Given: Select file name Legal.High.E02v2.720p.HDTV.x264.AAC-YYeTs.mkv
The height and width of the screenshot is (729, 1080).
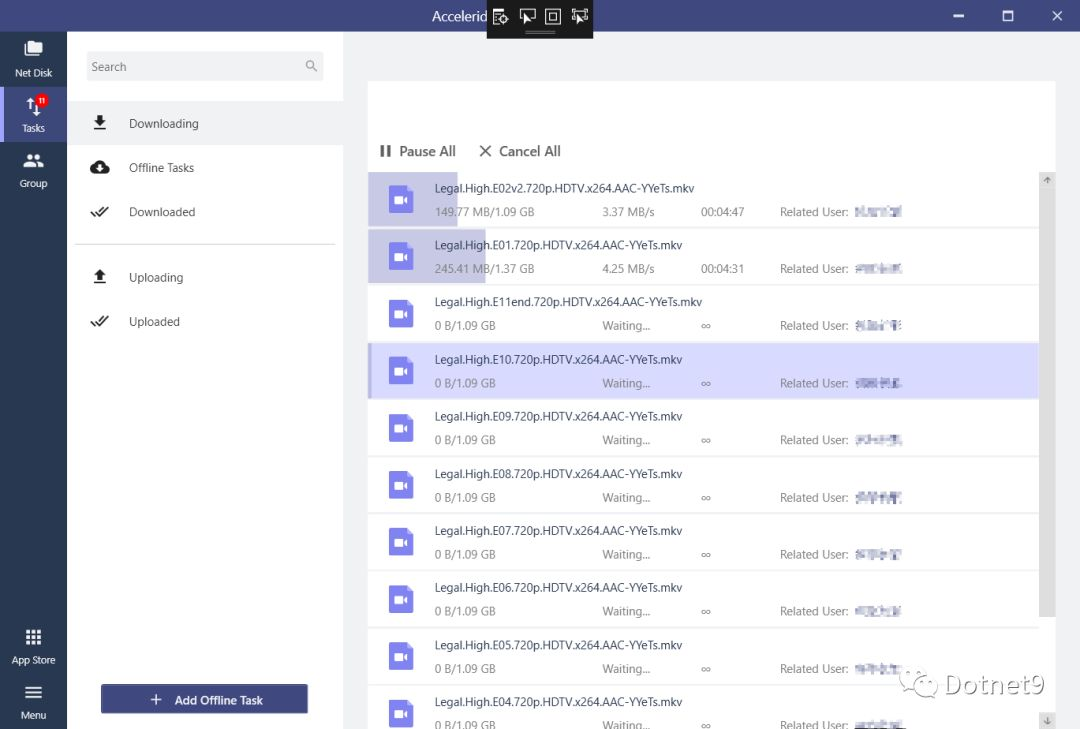Looking at the screenshot, I should pos(564,188).
